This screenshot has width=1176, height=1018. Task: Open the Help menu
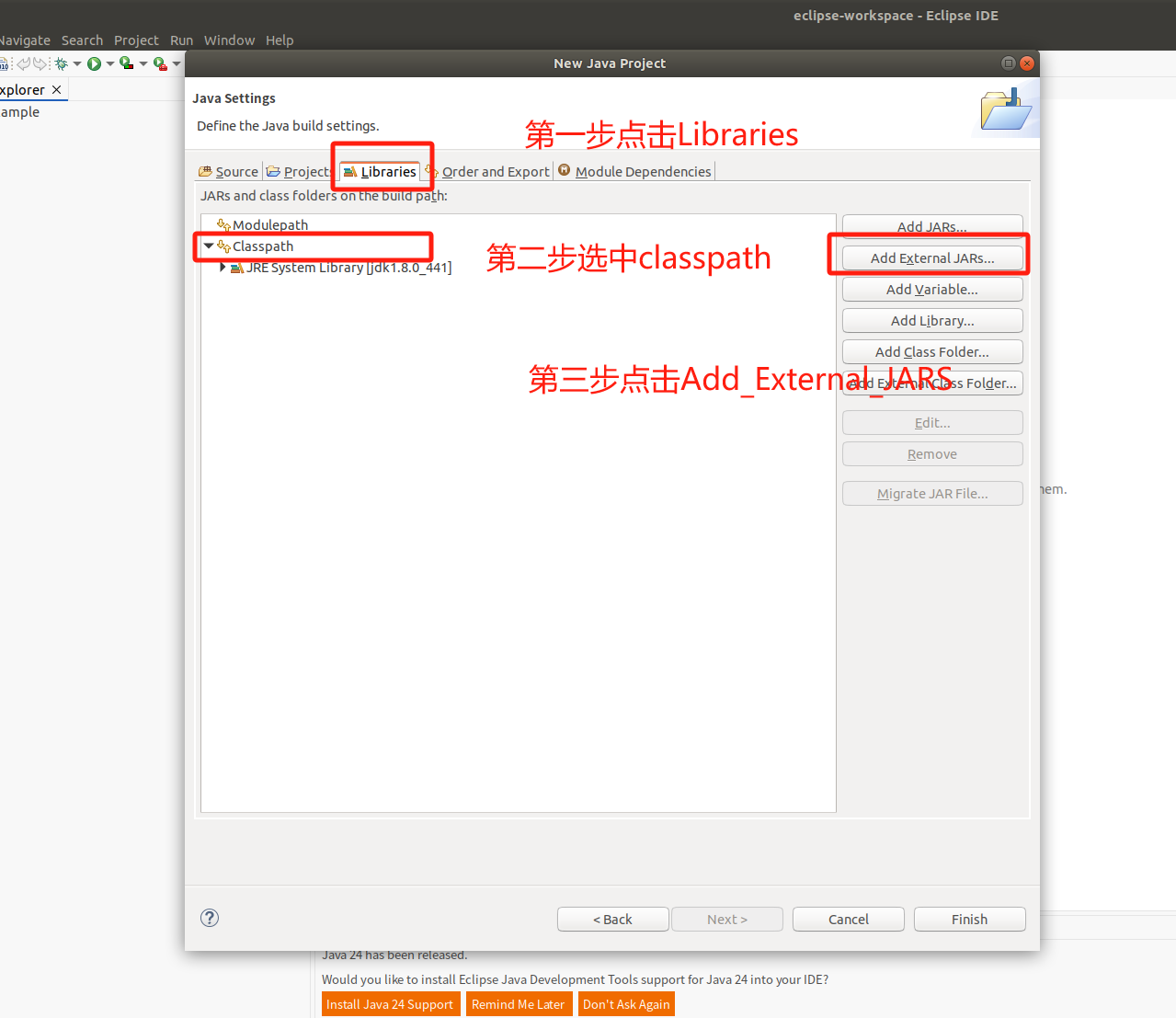pyautogui.click(x=280, y=40)
